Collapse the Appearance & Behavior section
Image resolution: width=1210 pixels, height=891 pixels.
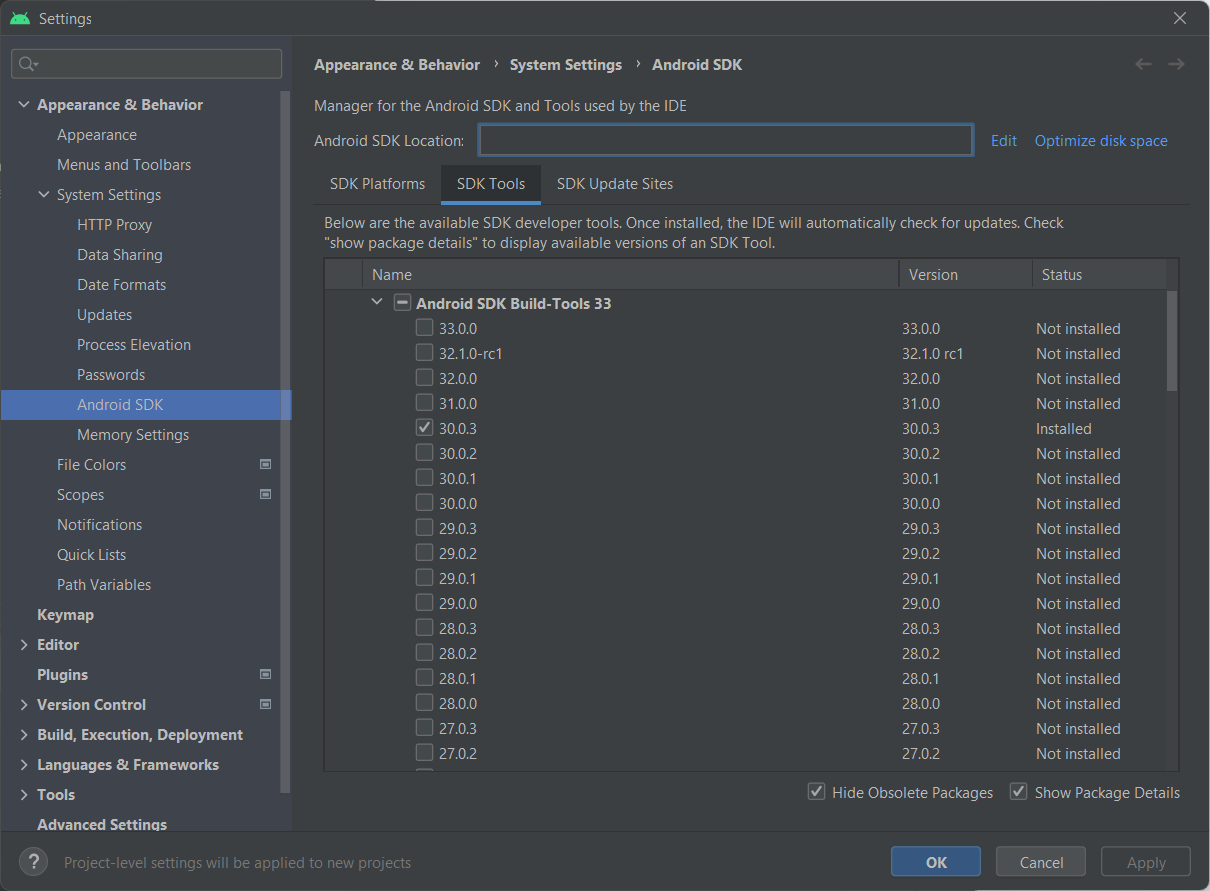tap(24, 105)
